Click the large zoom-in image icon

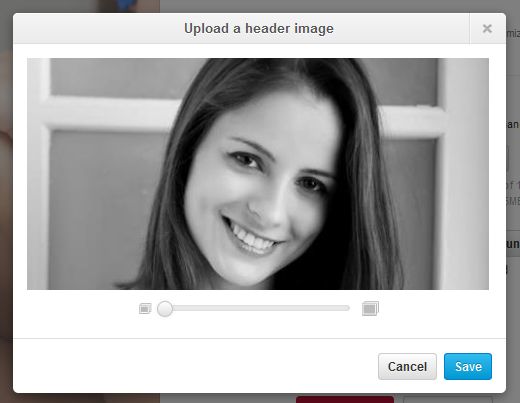370,308
